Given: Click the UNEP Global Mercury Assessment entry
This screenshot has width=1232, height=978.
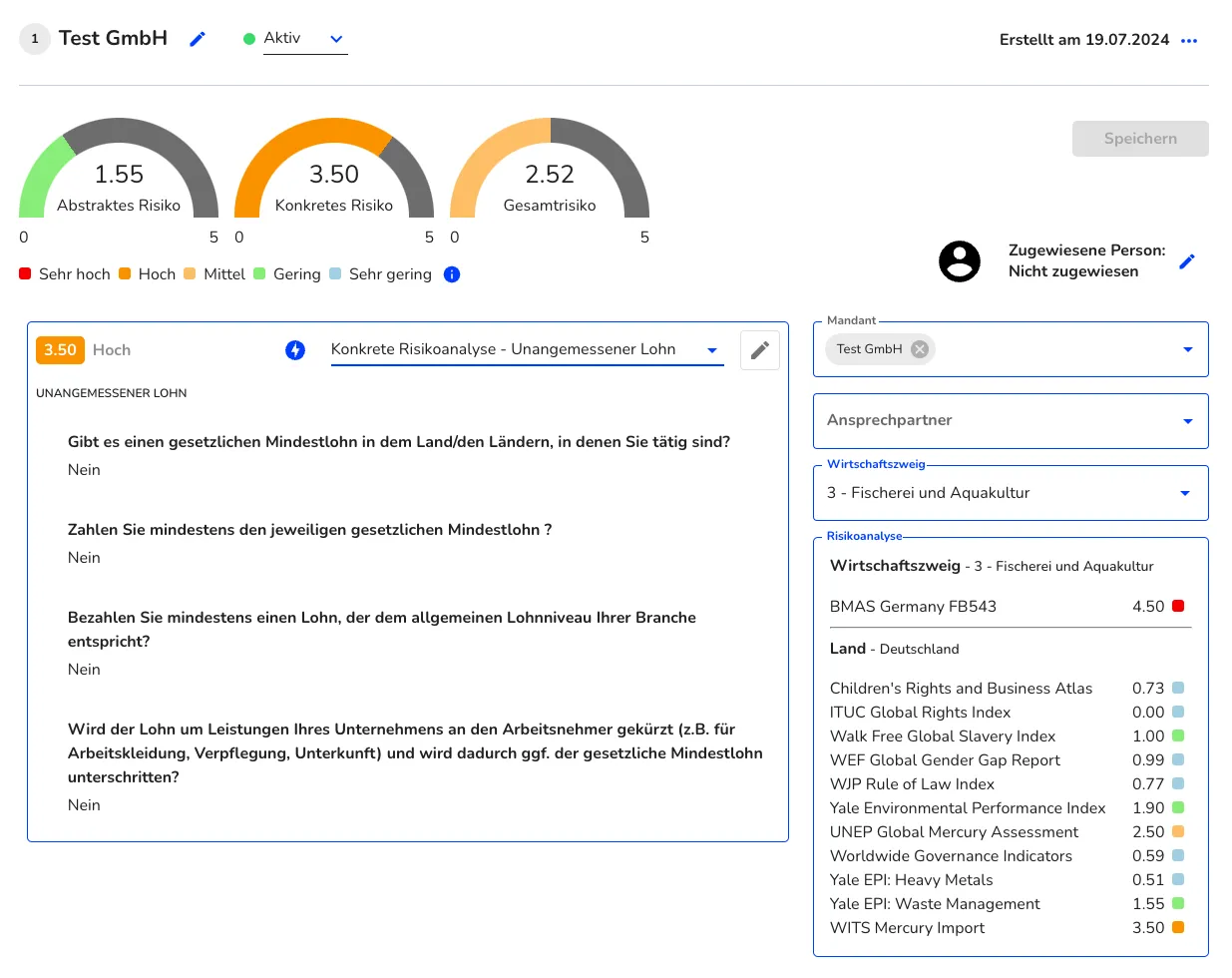Looking at the screenshot, I should tap(954, 831).
